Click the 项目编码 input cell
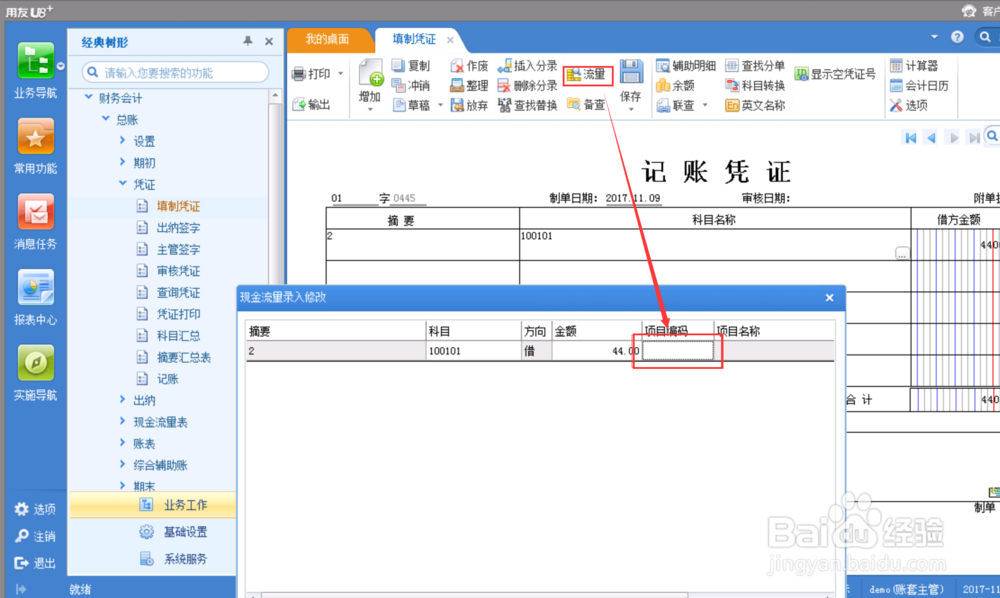 677,350
